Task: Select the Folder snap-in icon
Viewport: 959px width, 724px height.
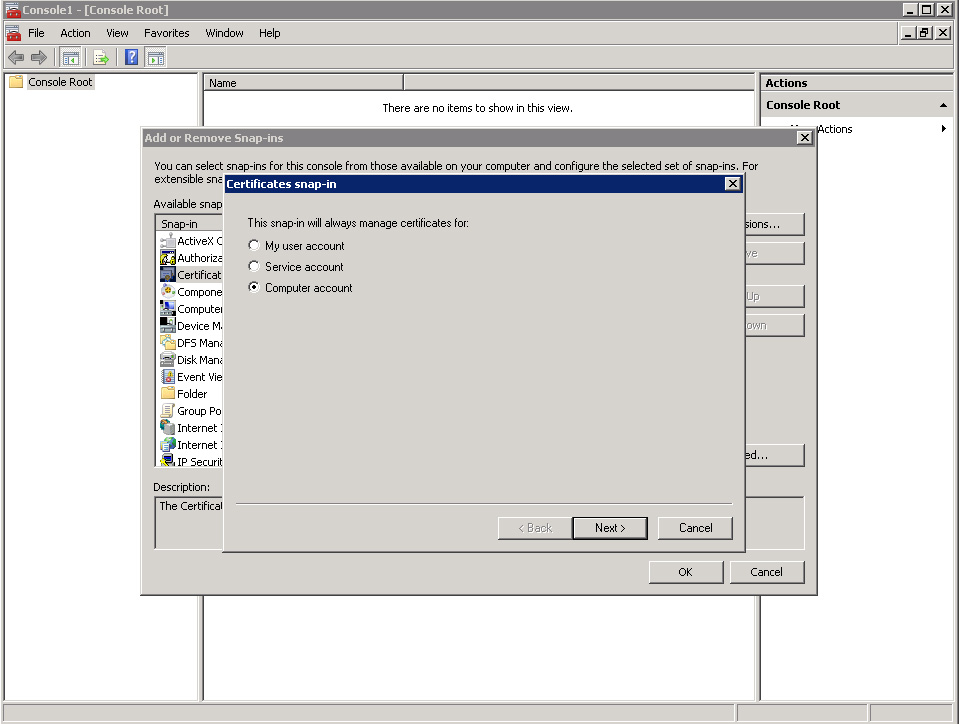Action: (x=168, y=393)
